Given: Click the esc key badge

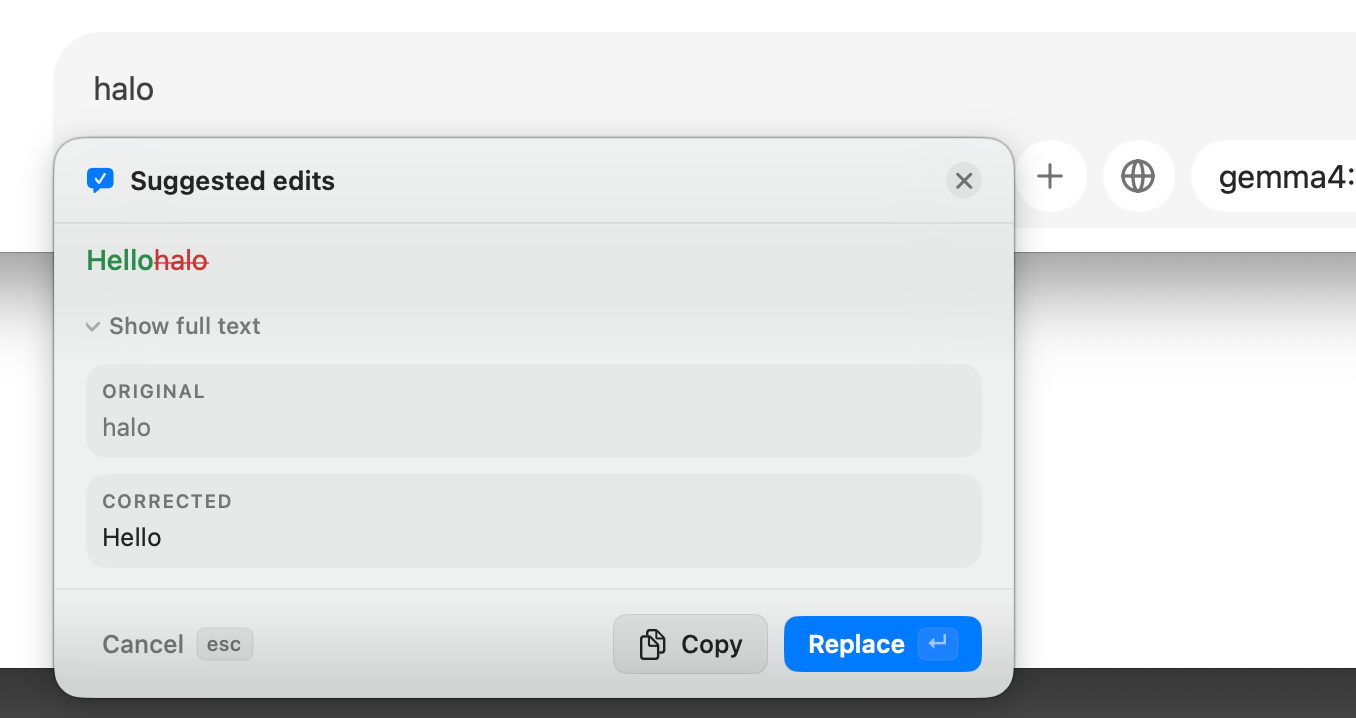Looking at the screenshot, I should pos(224,644).
